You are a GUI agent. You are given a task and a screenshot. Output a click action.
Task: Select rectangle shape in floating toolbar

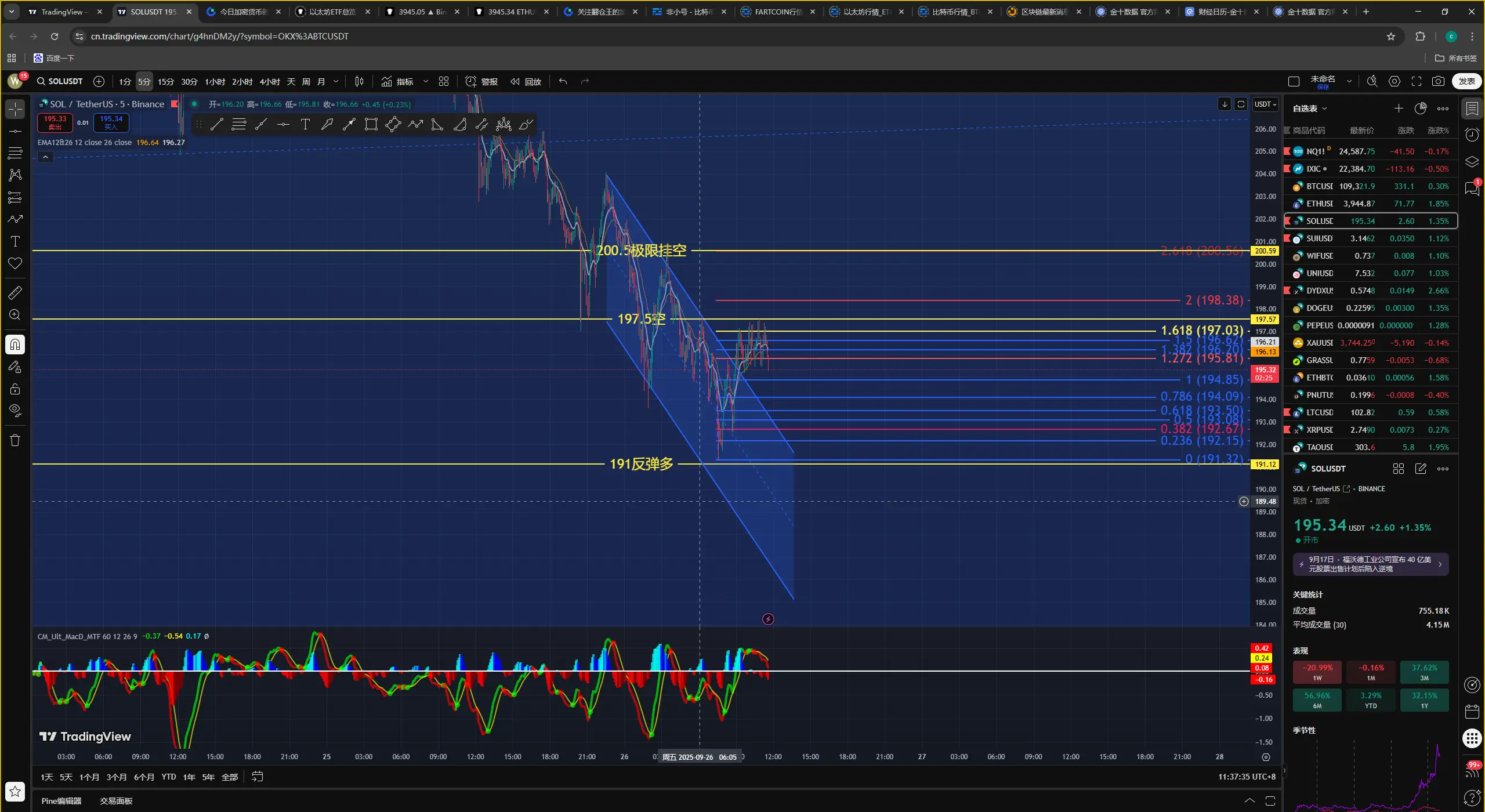(x=371, y=124)
